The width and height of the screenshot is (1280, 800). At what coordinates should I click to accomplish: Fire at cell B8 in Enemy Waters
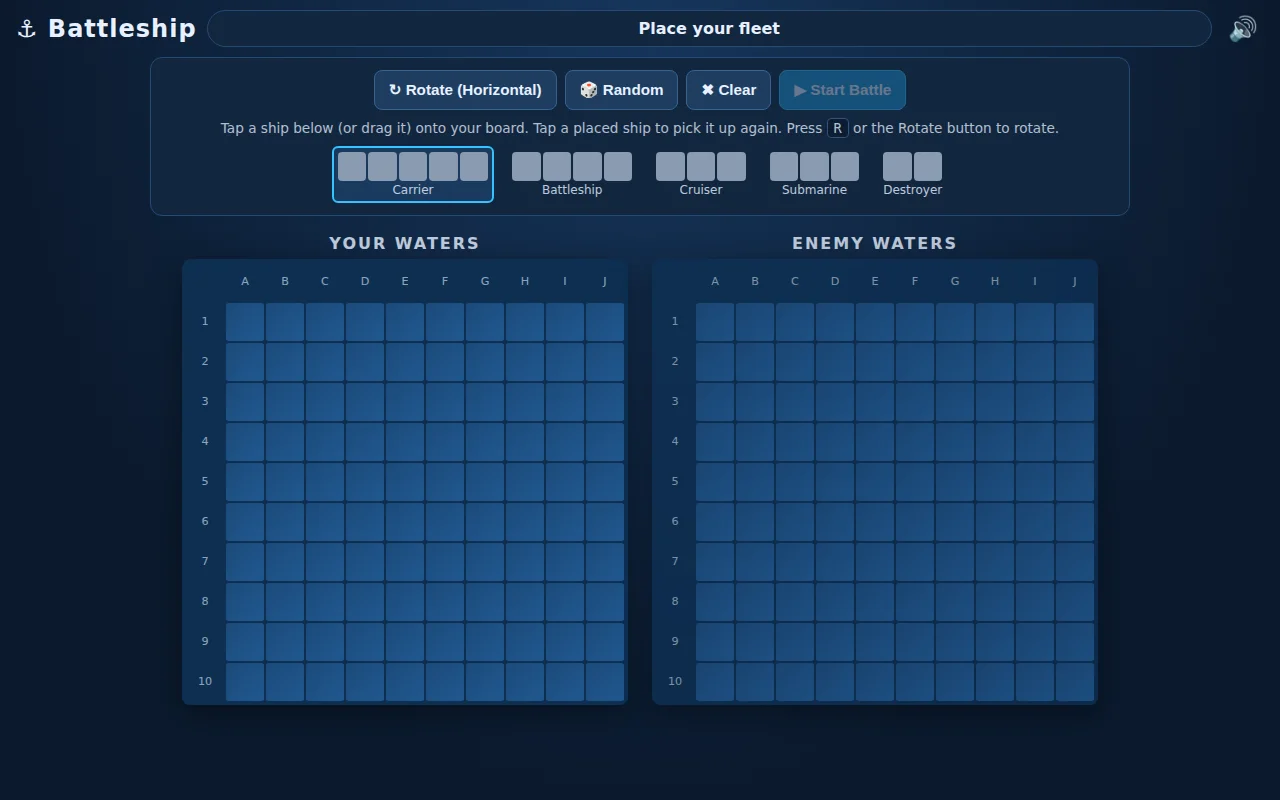pos(755,602)
